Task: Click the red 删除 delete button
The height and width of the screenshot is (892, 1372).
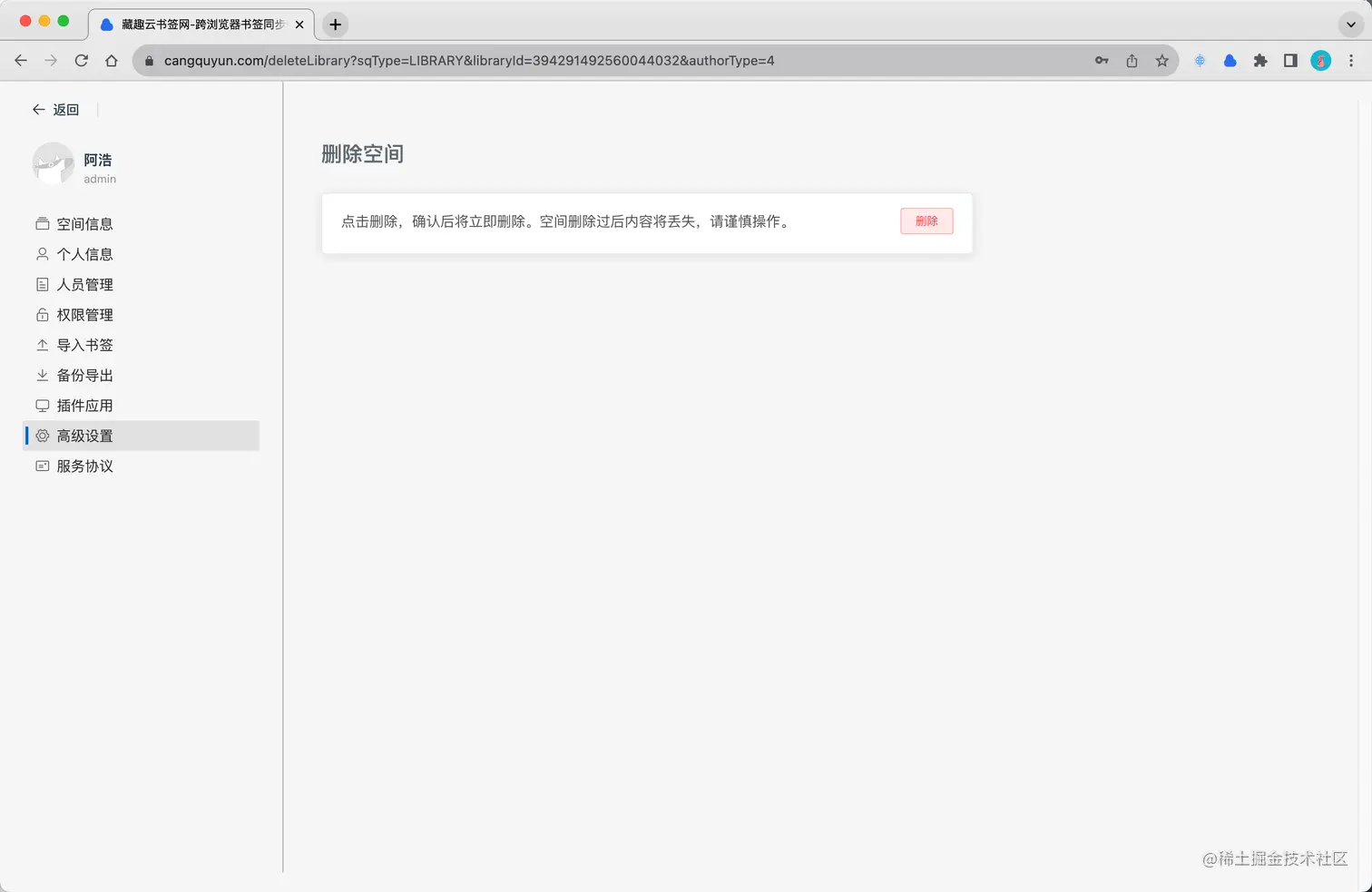Action: [x=926, y=221]
